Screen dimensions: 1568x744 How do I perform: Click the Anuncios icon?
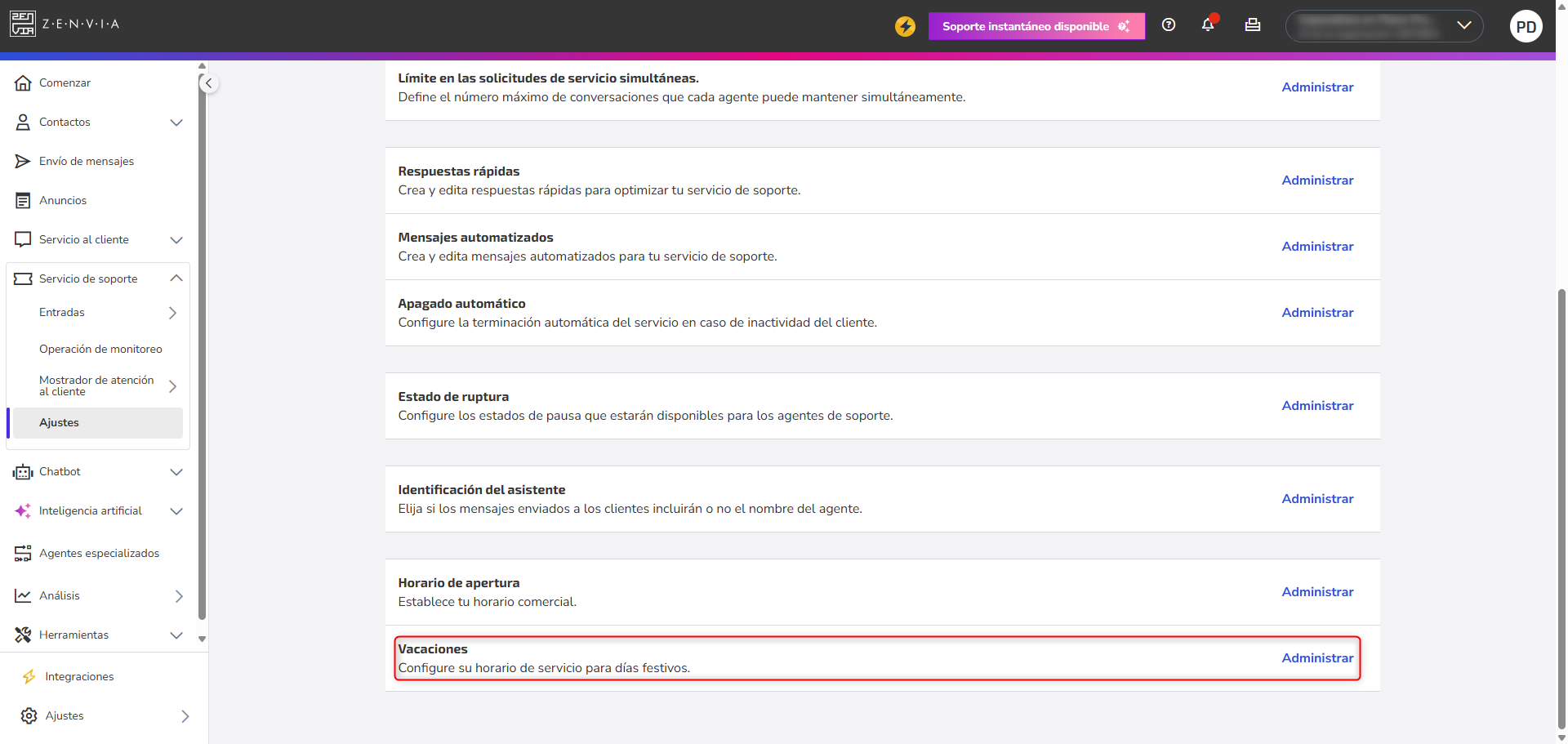pyautogui.click(x=23, y=201)
